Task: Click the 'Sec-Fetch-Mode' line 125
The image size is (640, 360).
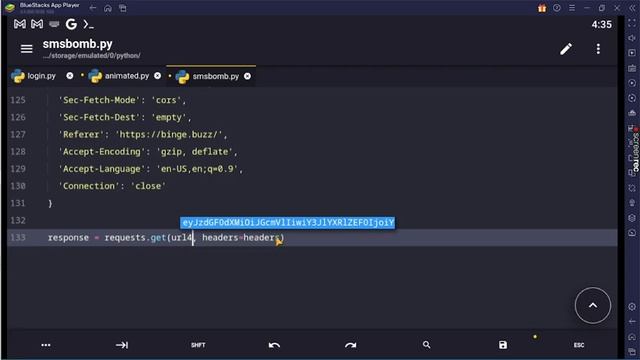Action: [x=122, y=100]
